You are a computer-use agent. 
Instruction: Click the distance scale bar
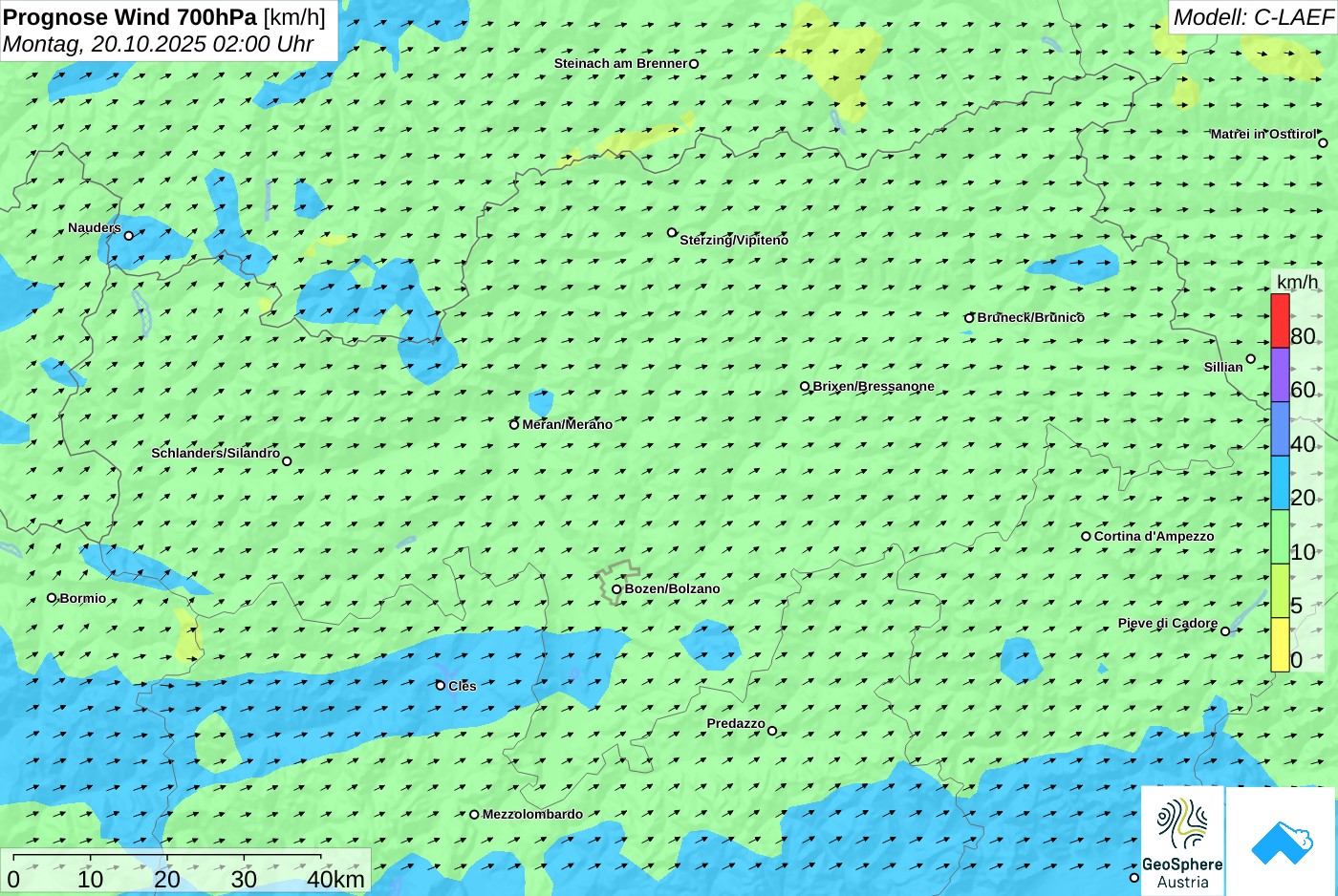[167, 857]
